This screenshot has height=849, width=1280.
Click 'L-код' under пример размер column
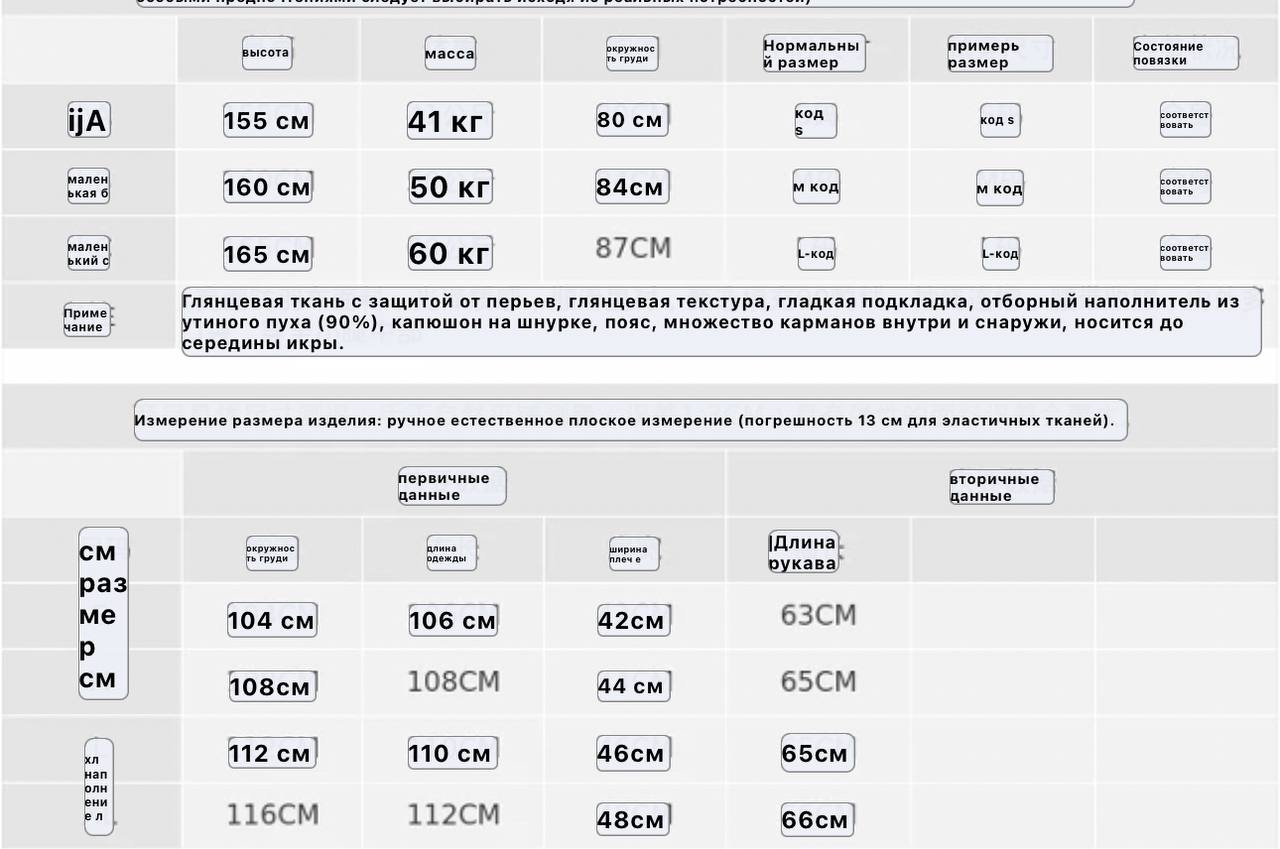click(x=1000, y=253)
